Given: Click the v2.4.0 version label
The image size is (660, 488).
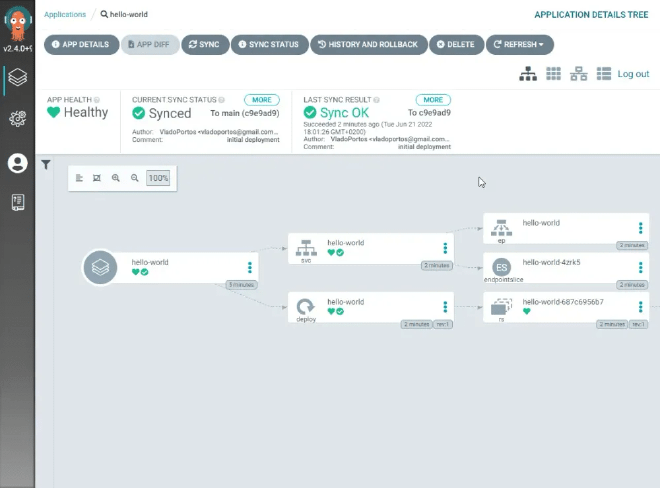Looking at the screenshot, I should 18,48.
